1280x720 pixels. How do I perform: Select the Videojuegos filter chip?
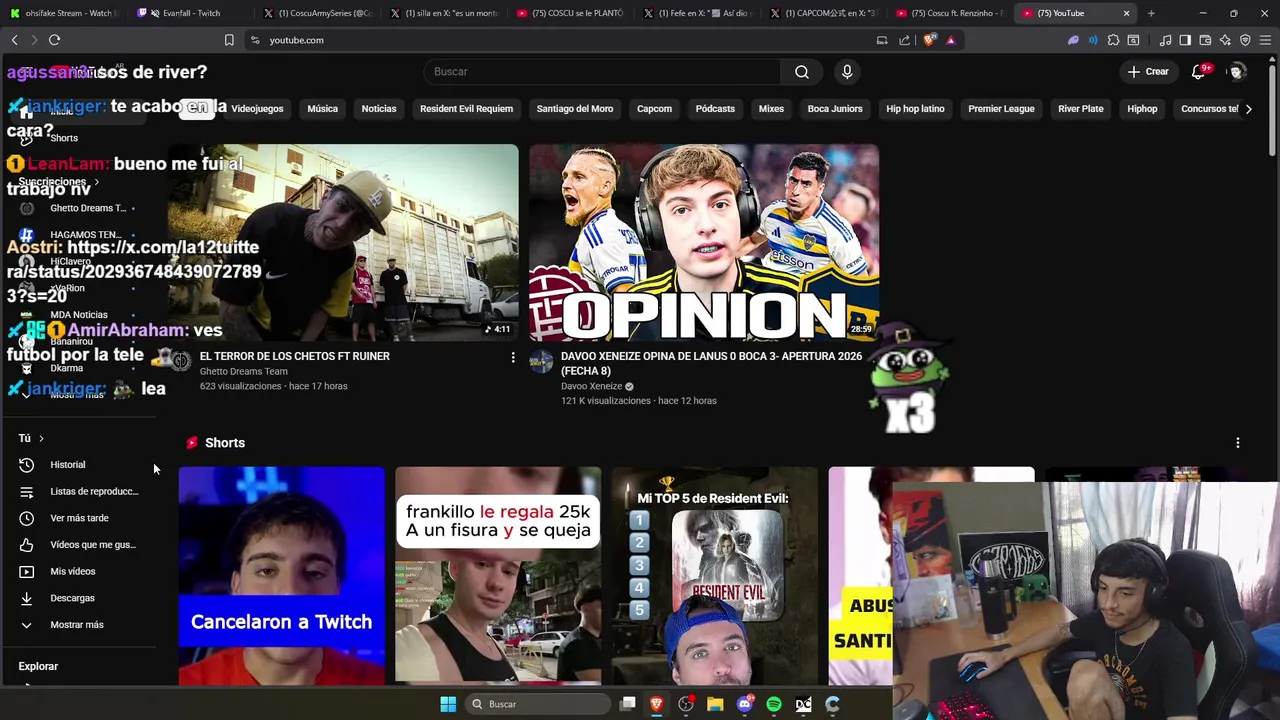coord(257,109)
